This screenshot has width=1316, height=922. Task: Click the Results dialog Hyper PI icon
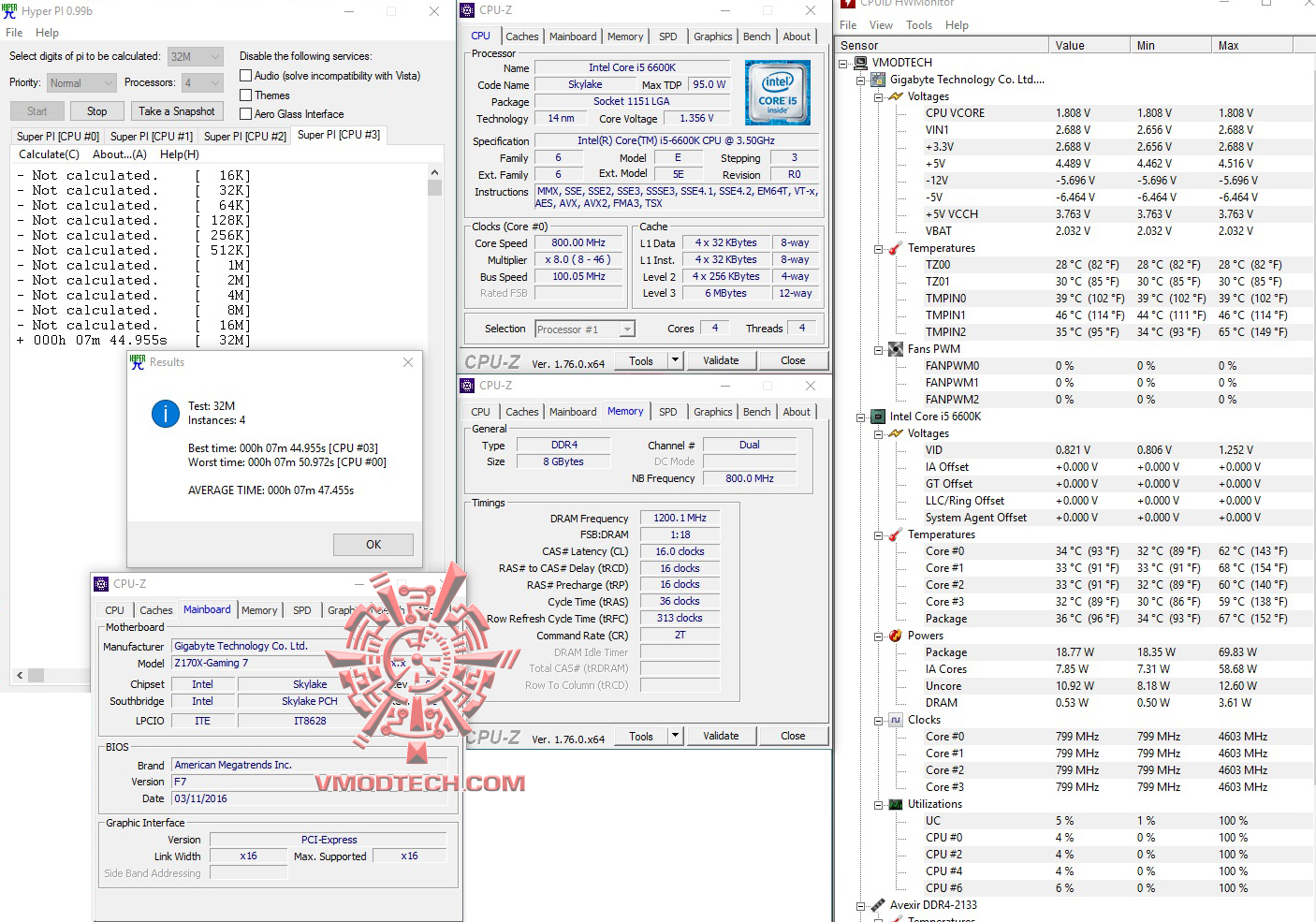pos(138,362)
